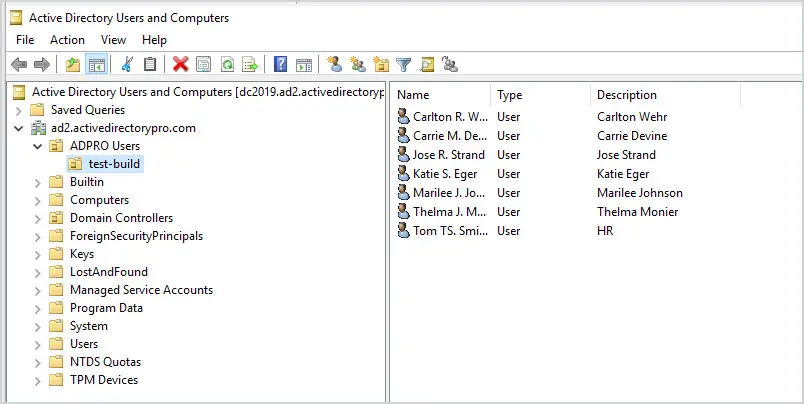Click the Carlton Wehr description cell
Screen dimensions: 804x404
tap(632, 117)
